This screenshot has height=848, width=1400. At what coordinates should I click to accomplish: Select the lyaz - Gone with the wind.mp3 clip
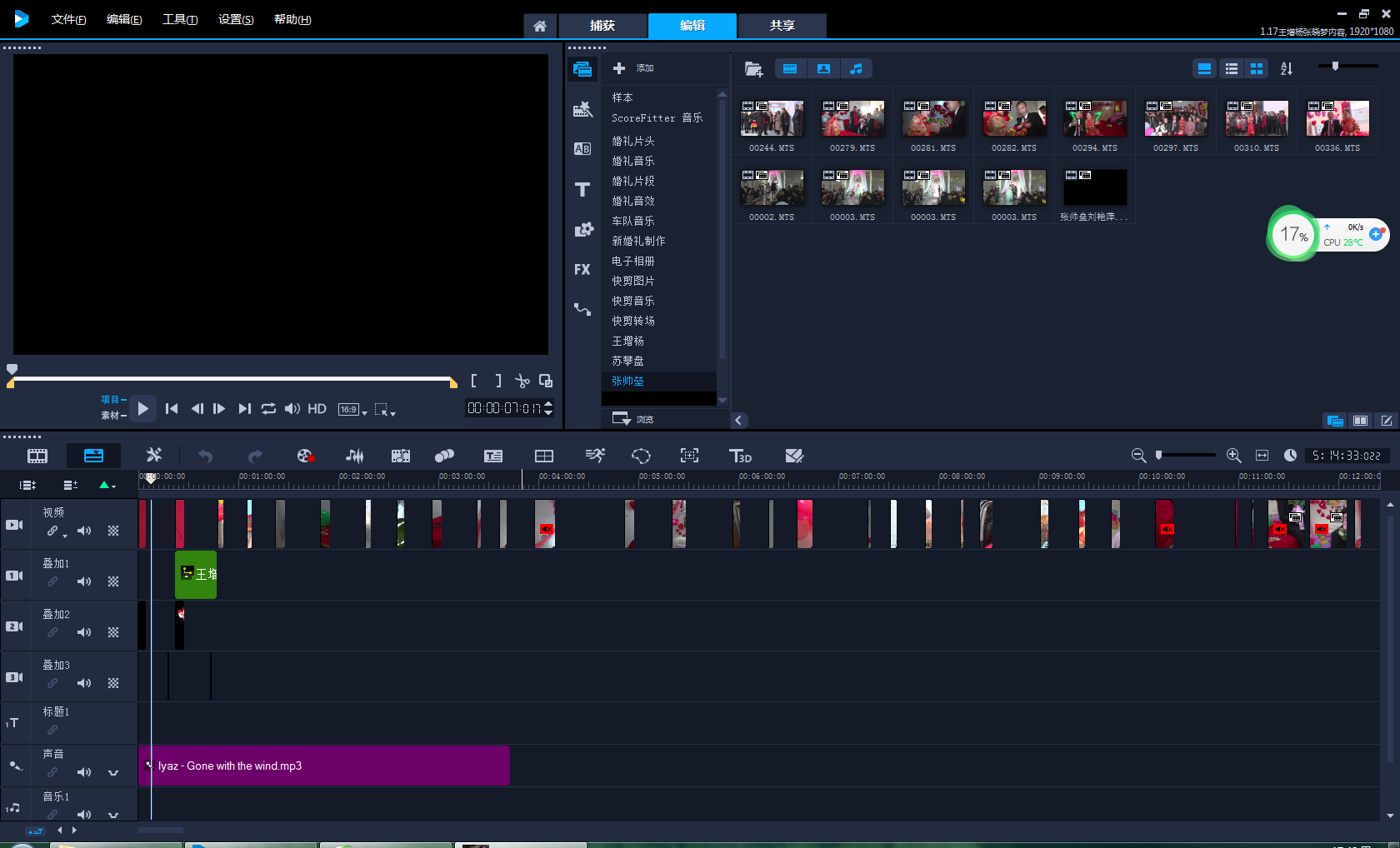[x=324, y=766]
